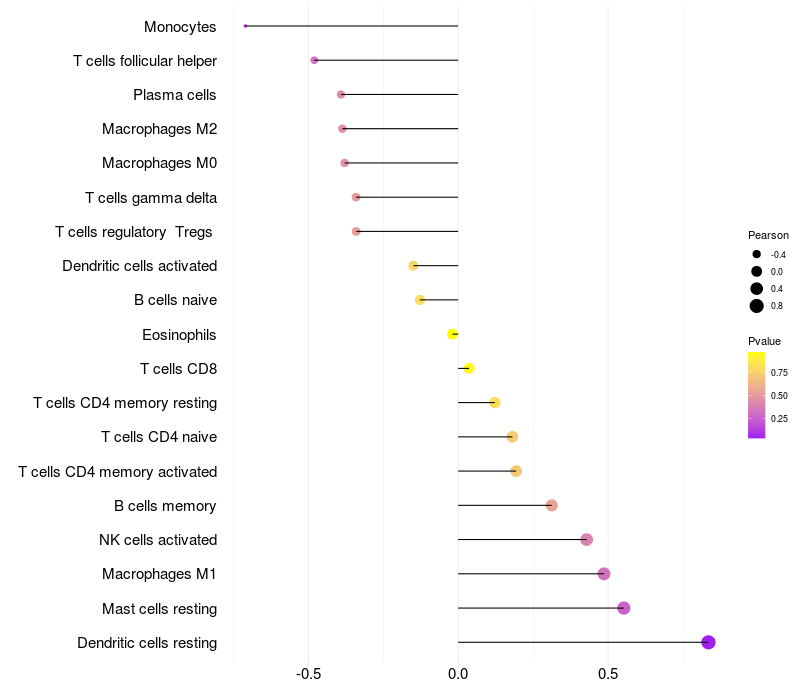The image size is (800, 700).
Task: Select the Pearson 0.0 legend circle
Action: pos(757,271)
